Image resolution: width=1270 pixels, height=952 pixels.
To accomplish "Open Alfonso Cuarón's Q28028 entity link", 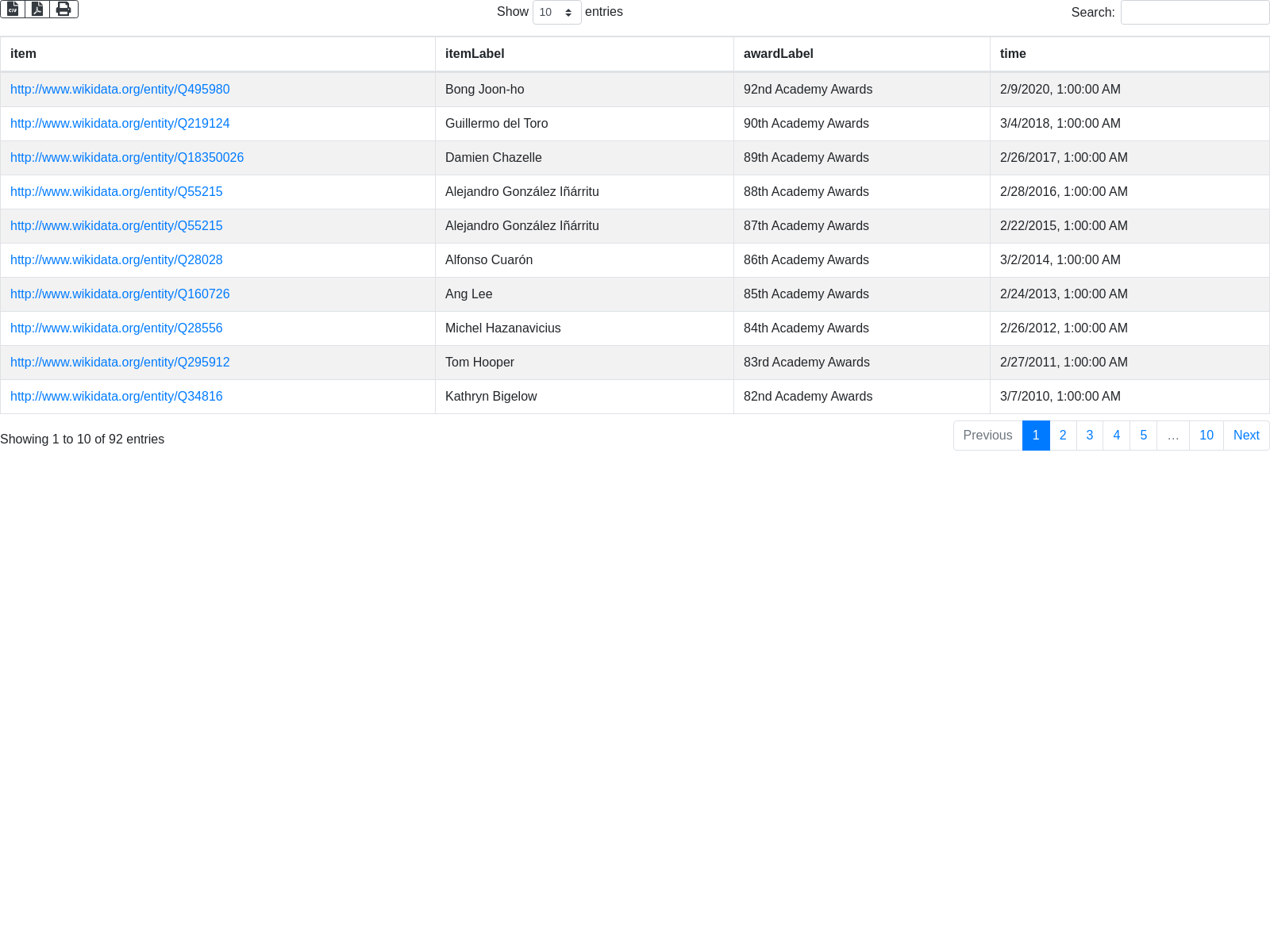I will pos(117,260).
